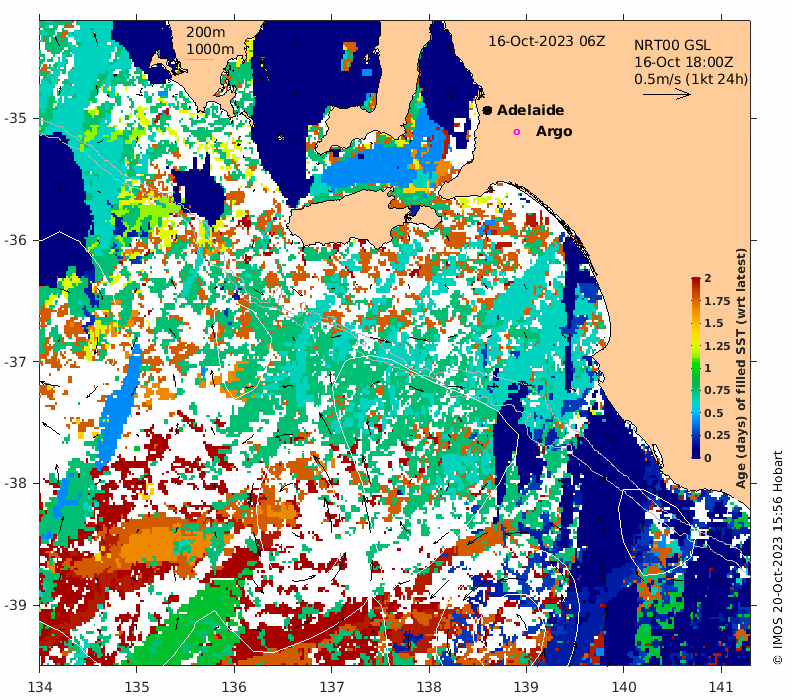Click Kangaroo Island landmass on the map
The height and width of the screenshot is (700, 792).
[x=349, y=220]
